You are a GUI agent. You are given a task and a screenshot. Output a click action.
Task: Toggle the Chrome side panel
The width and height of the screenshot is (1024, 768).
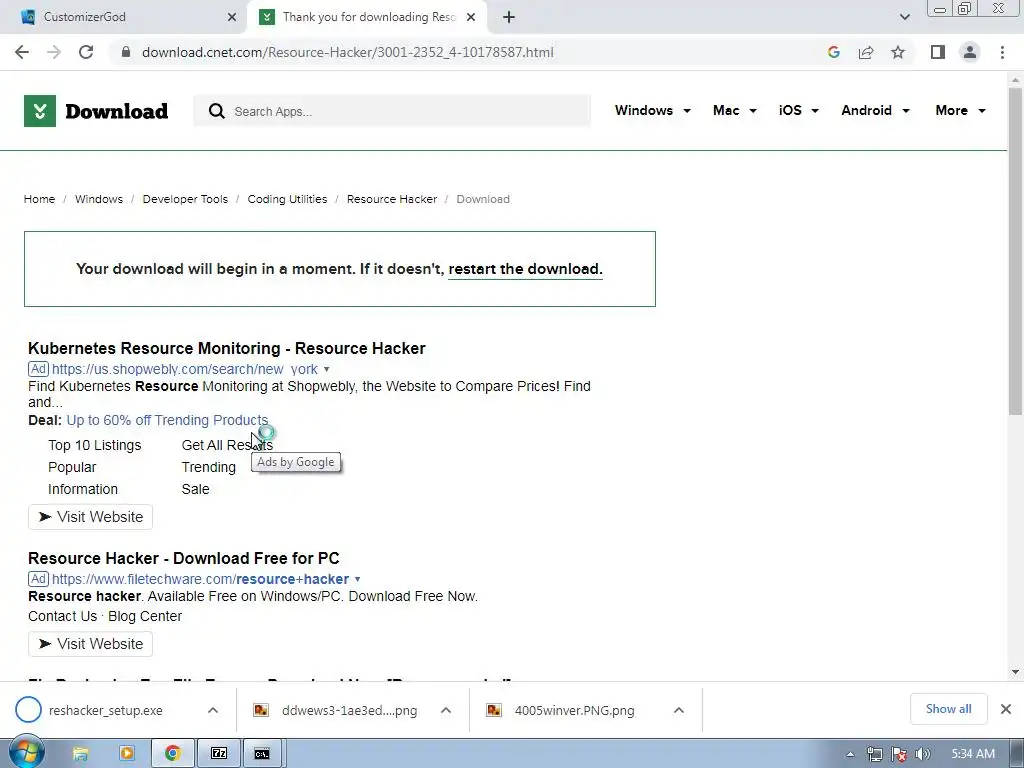[938, 52]
